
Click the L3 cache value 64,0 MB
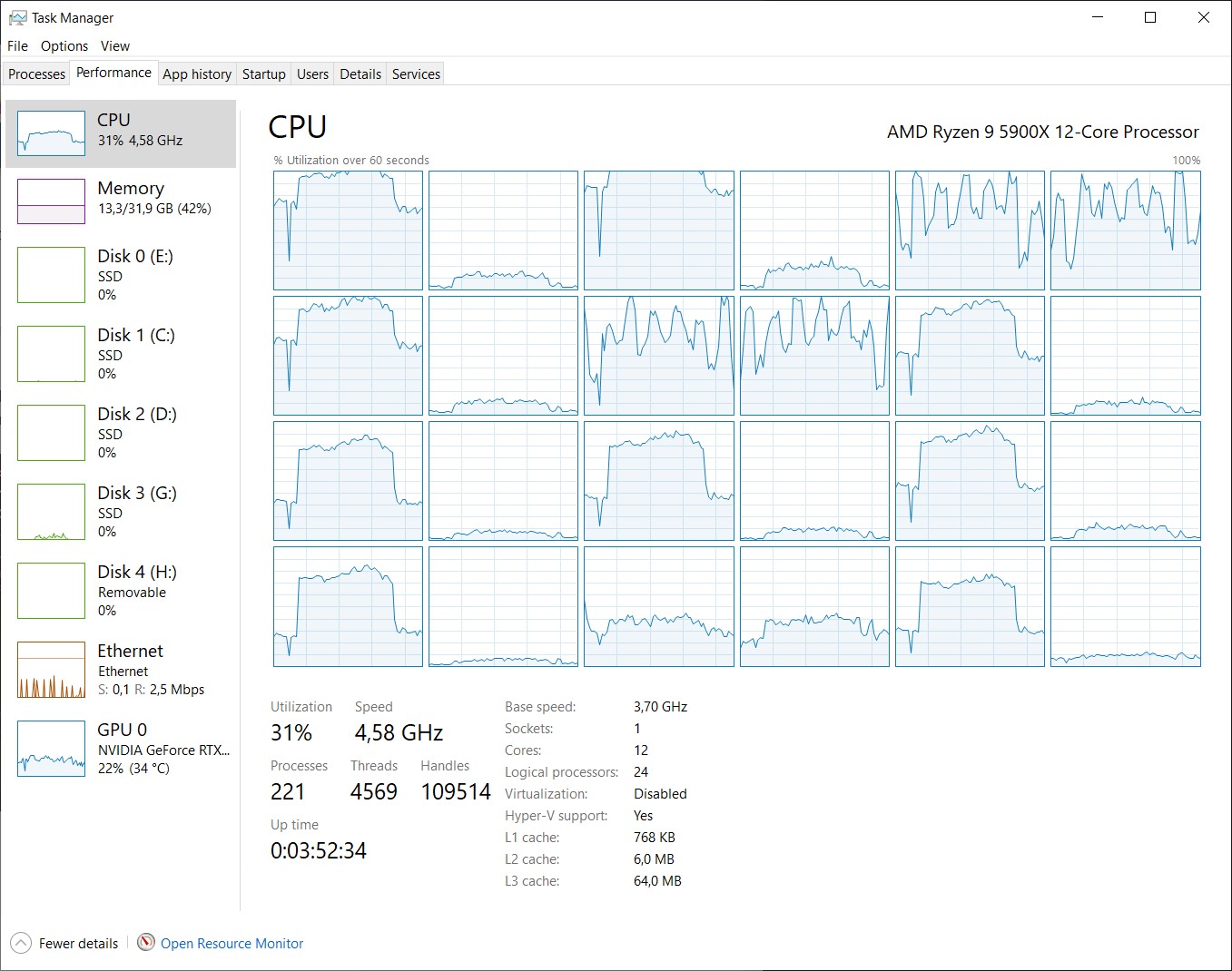657,881
